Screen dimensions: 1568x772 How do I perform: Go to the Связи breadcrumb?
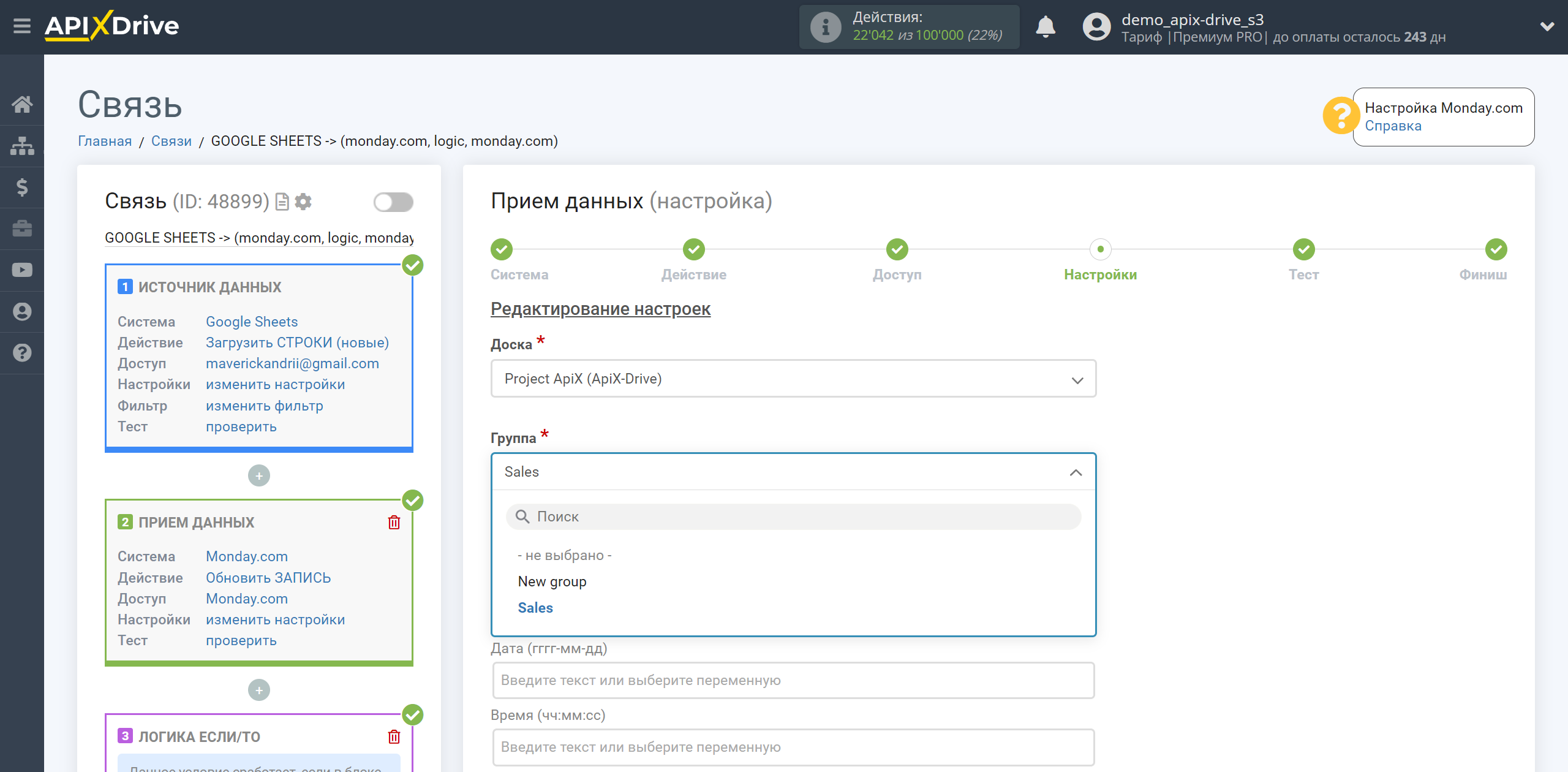point(171,142)
